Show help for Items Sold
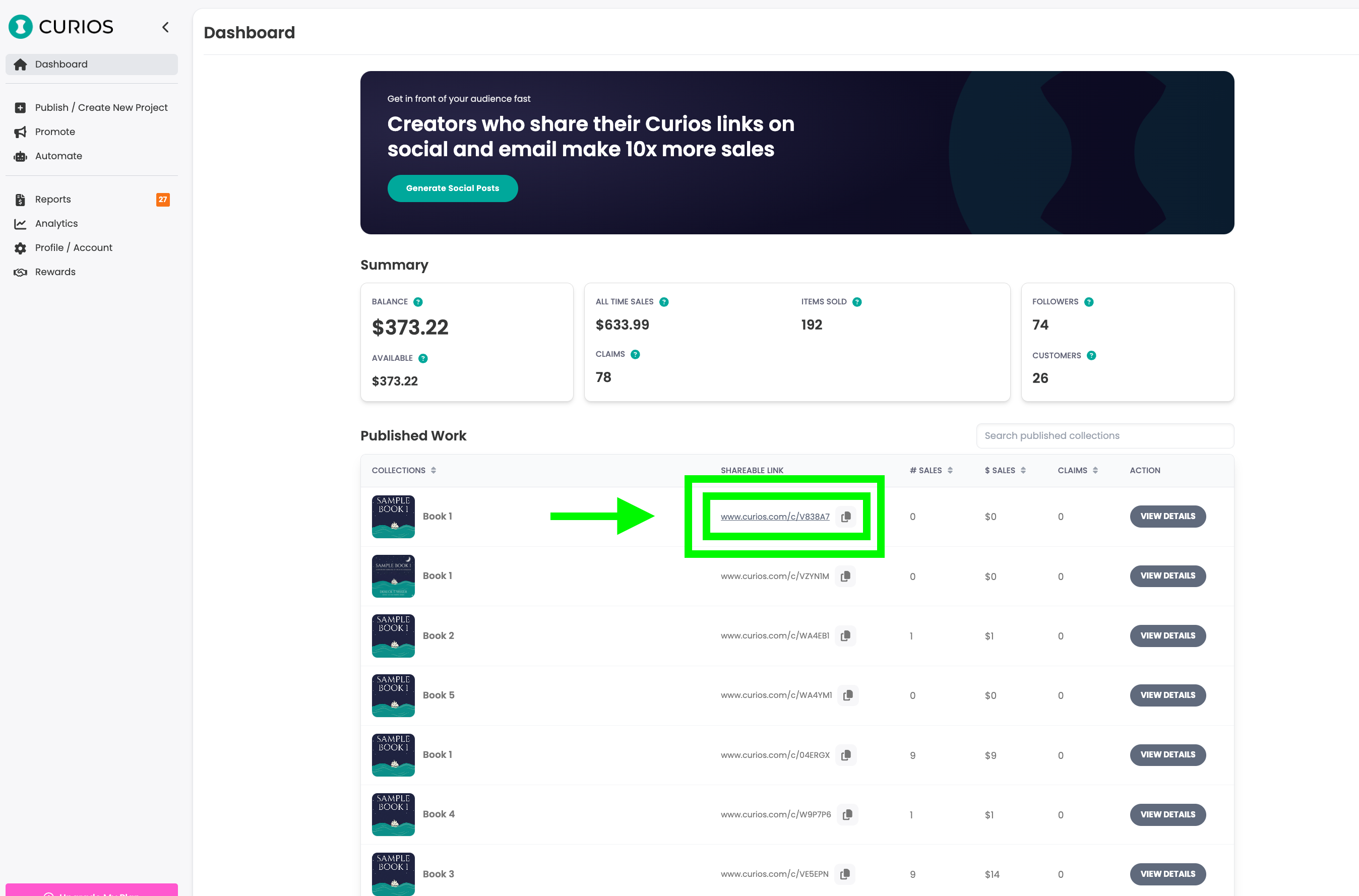This screenshot has height=896, width=1359. tap(857, 302)
